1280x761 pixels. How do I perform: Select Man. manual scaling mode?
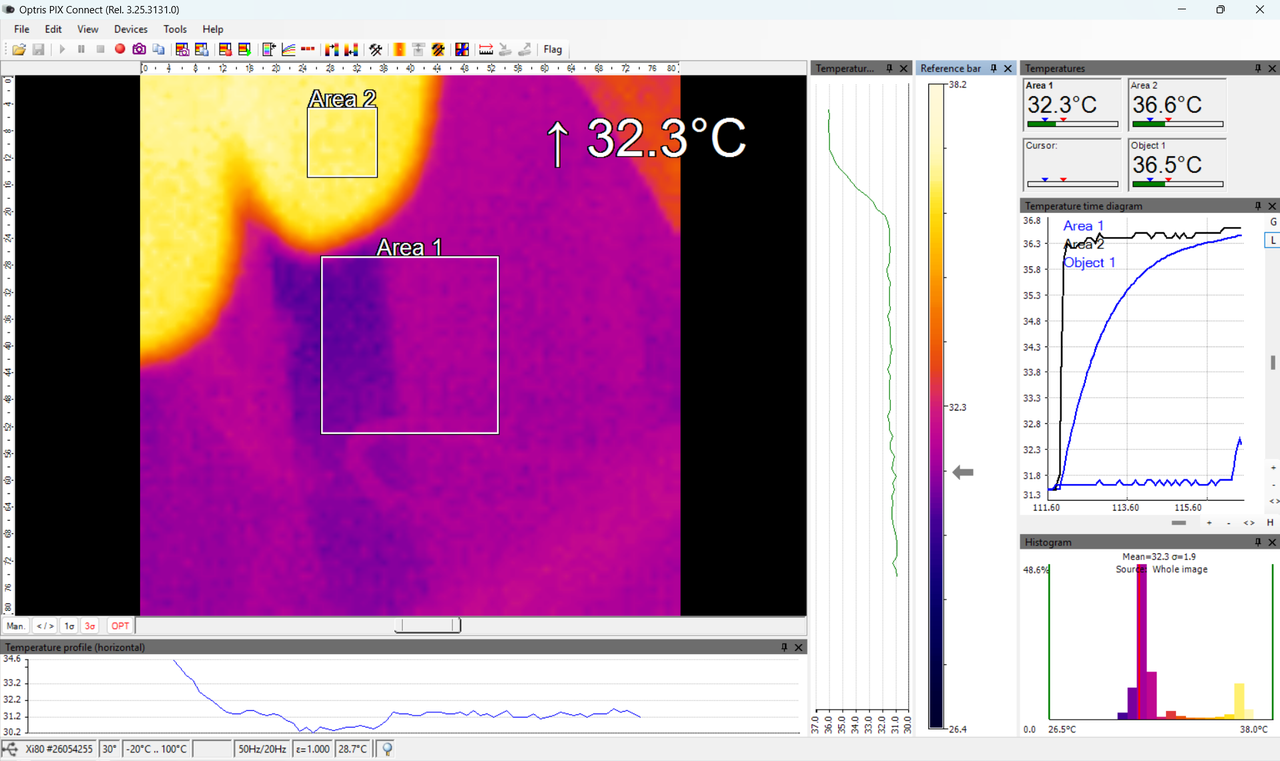[x=16, y=626]
